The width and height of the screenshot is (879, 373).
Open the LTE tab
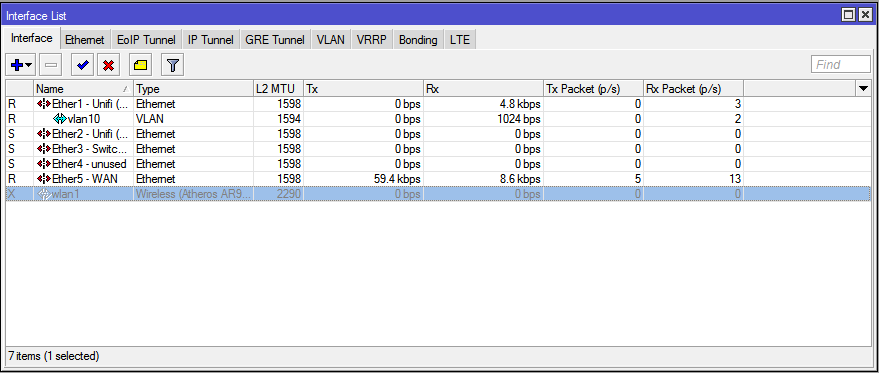[460, 40]
